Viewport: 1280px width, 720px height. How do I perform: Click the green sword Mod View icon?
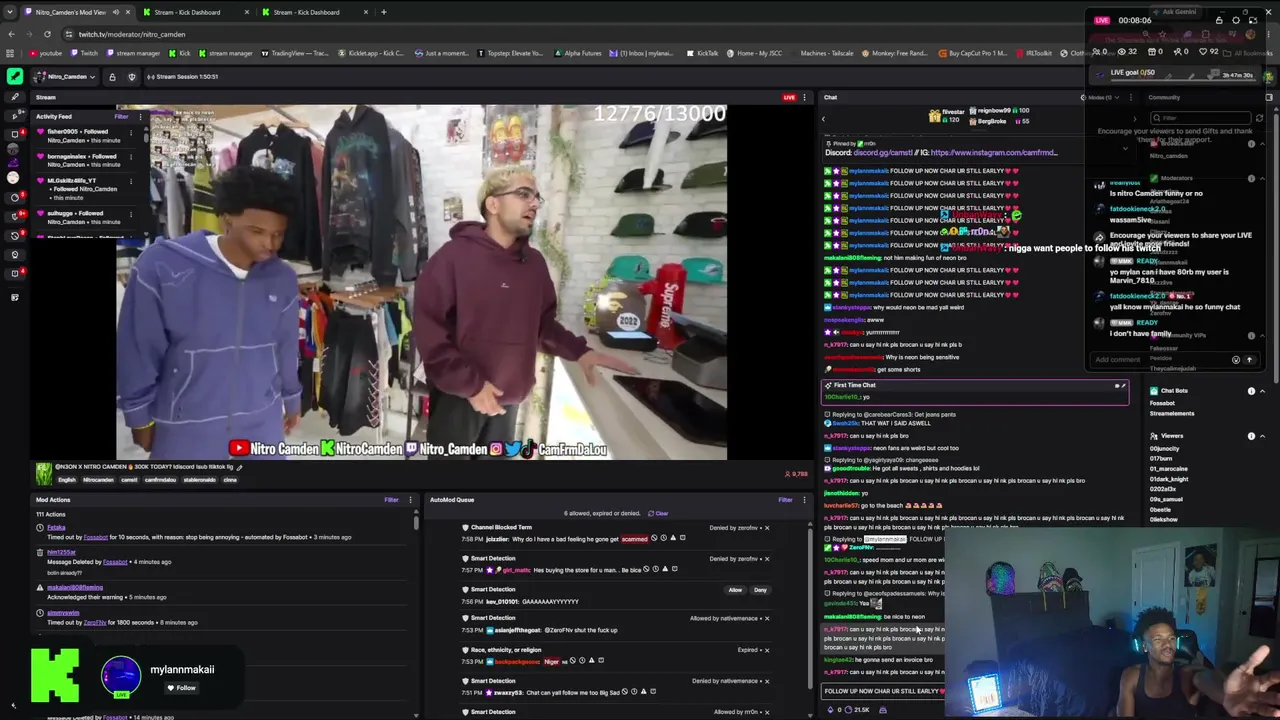(x=14, y=76)
